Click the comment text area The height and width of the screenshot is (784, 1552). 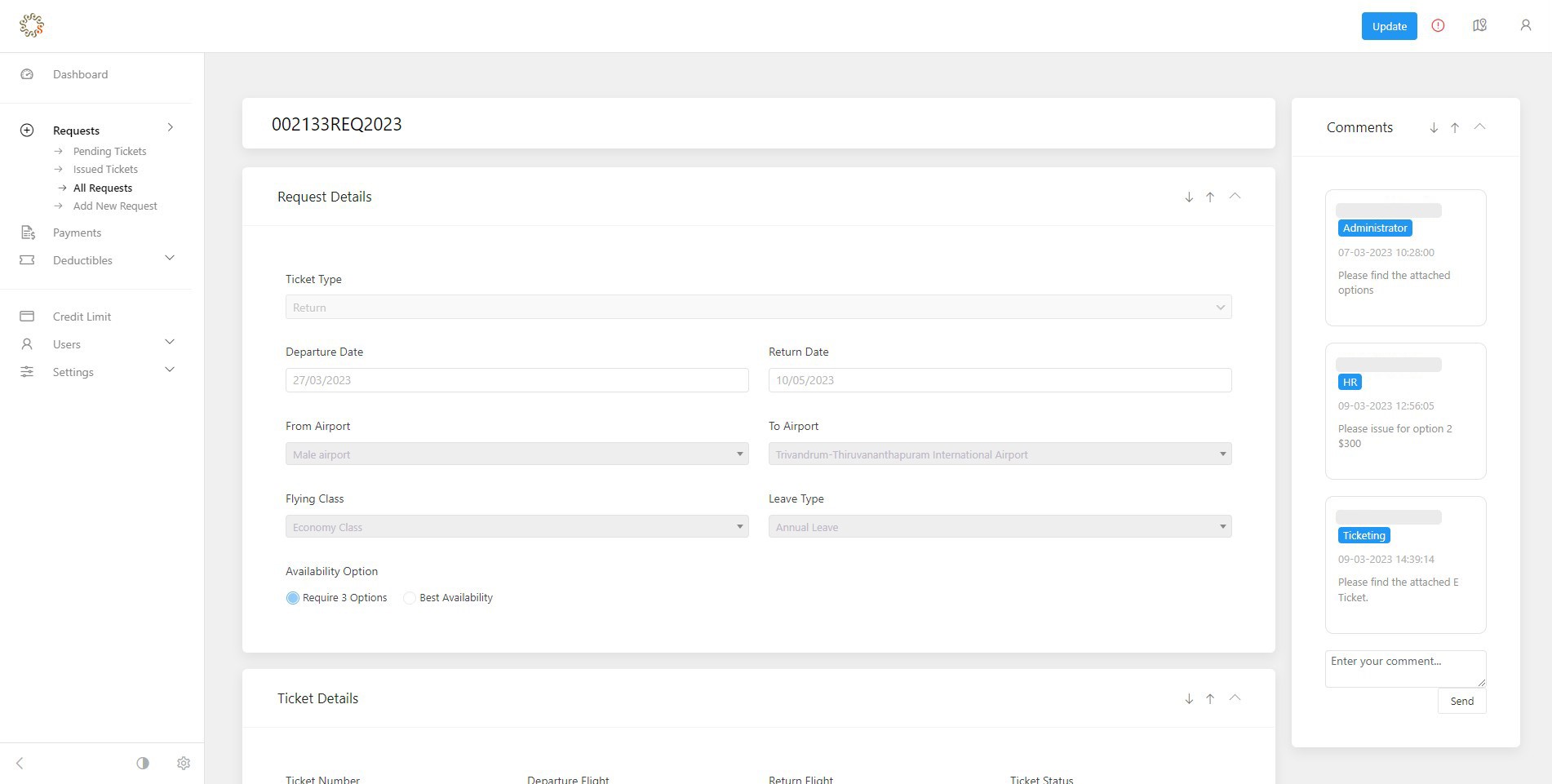tap(1405, 669)
